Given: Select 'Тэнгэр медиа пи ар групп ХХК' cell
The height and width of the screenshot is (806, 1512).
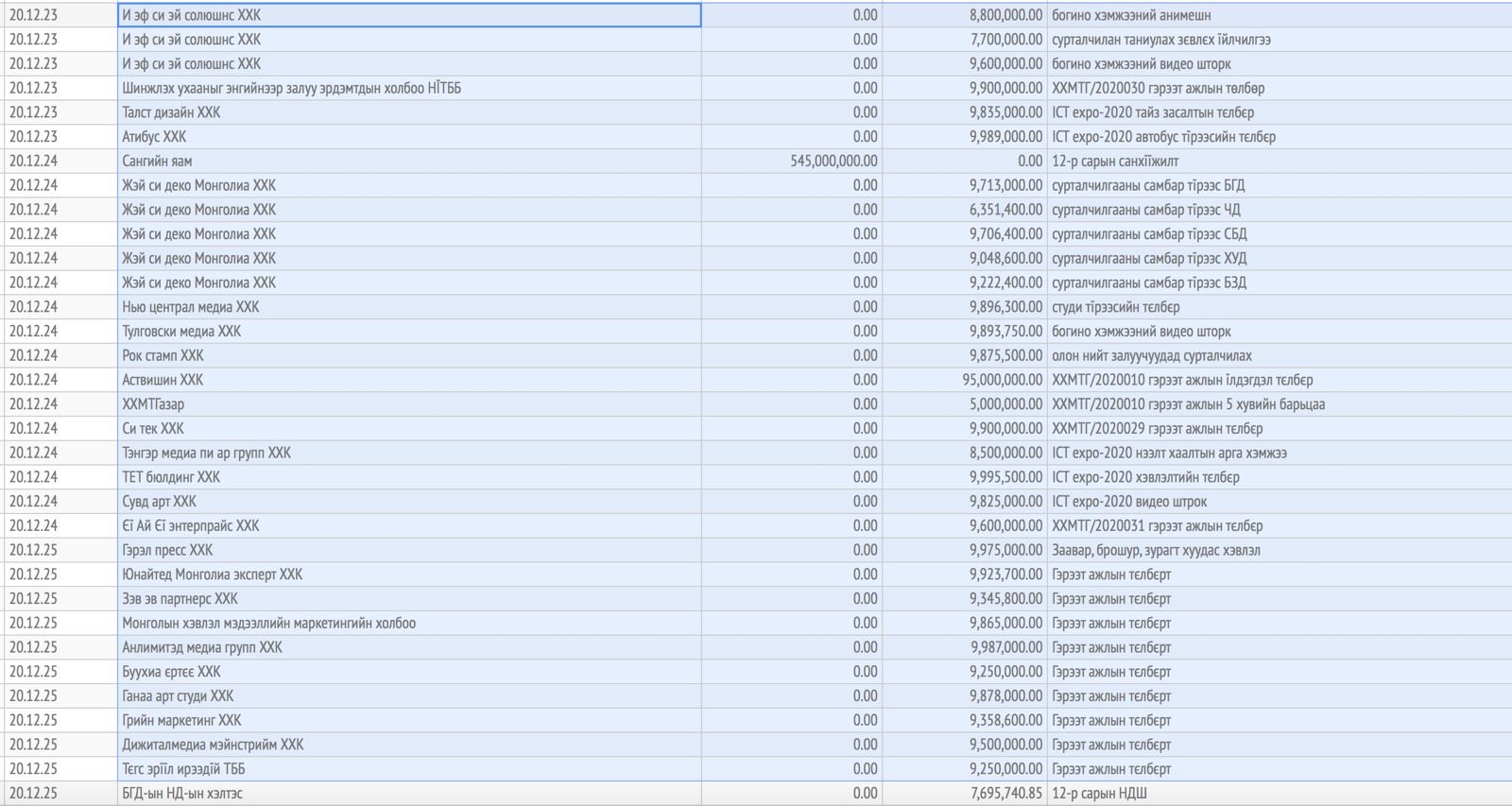Looking at the screenshot, I should pyautogui.click(x=409, y=453).
